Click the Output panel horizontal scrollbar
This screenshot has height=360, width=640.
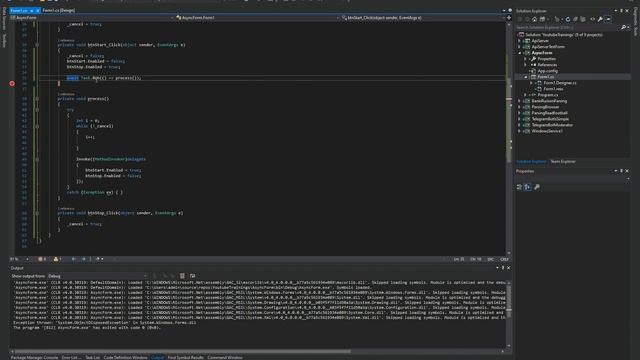click(182, 351)
